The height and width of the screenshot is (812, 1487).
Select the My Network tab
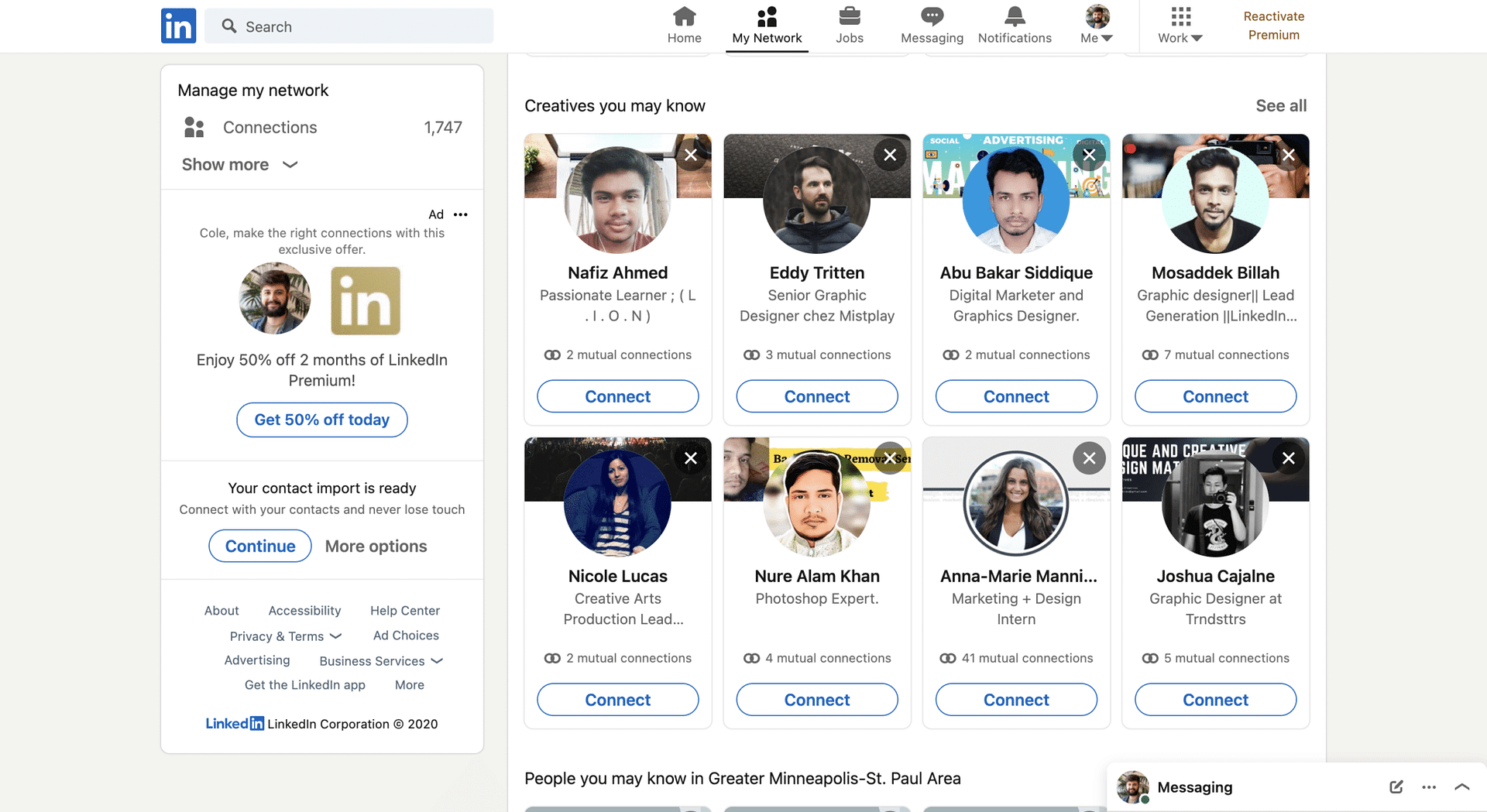767,26
